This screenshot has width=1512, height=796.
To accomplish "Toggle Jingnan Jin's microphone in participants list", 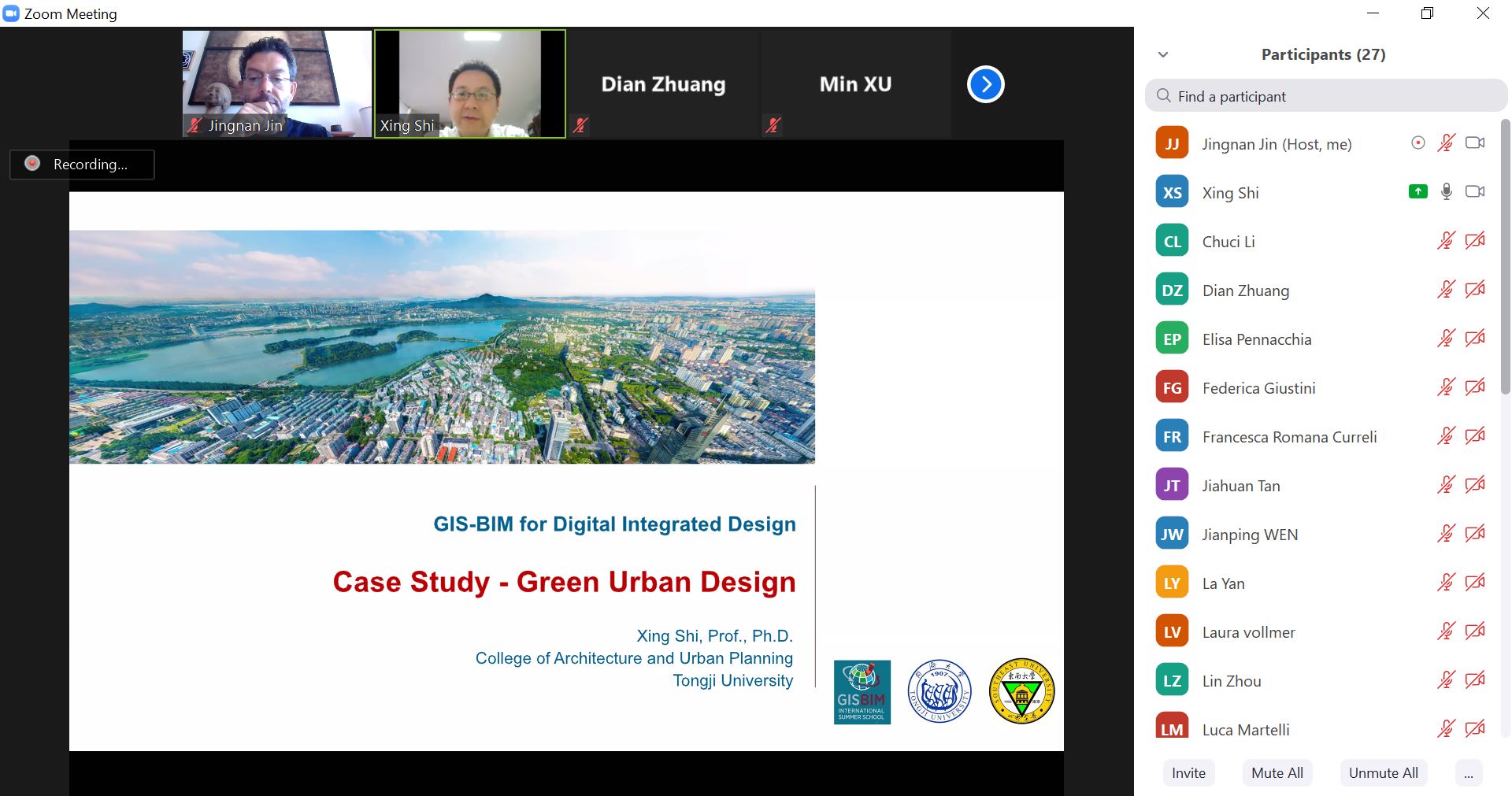I will (1446, 143).
